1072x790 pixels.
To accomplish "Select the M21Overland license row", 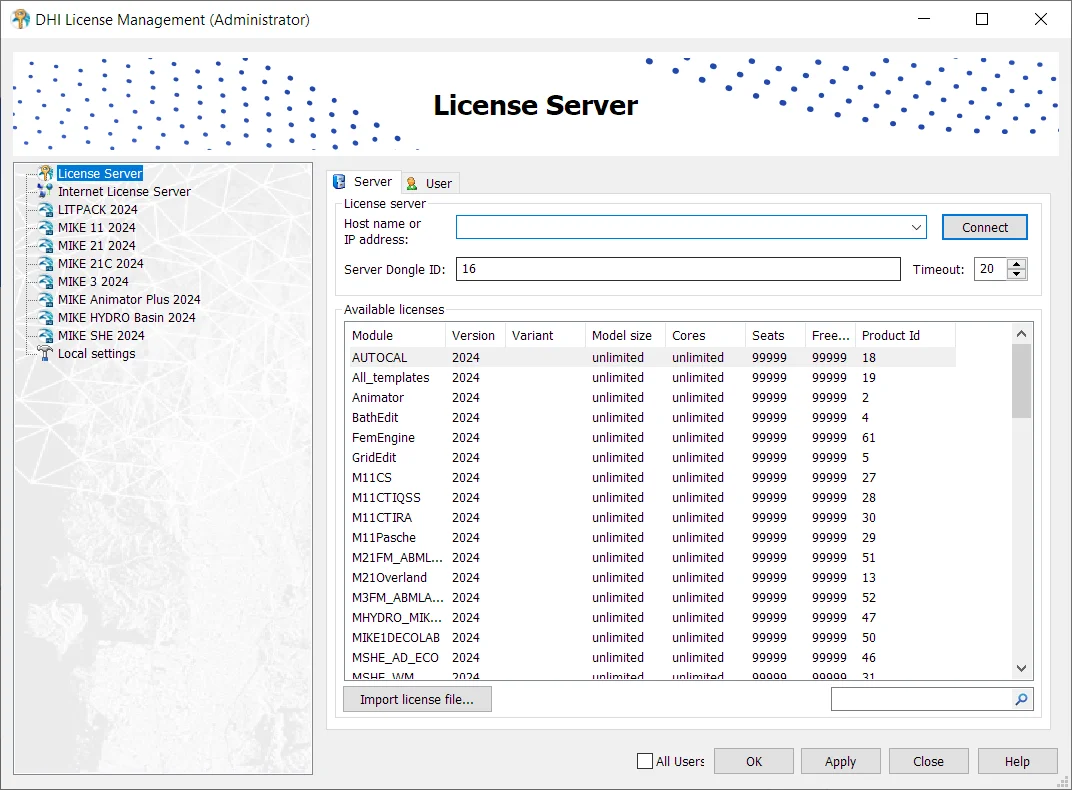I will click(x=650, y=577).
